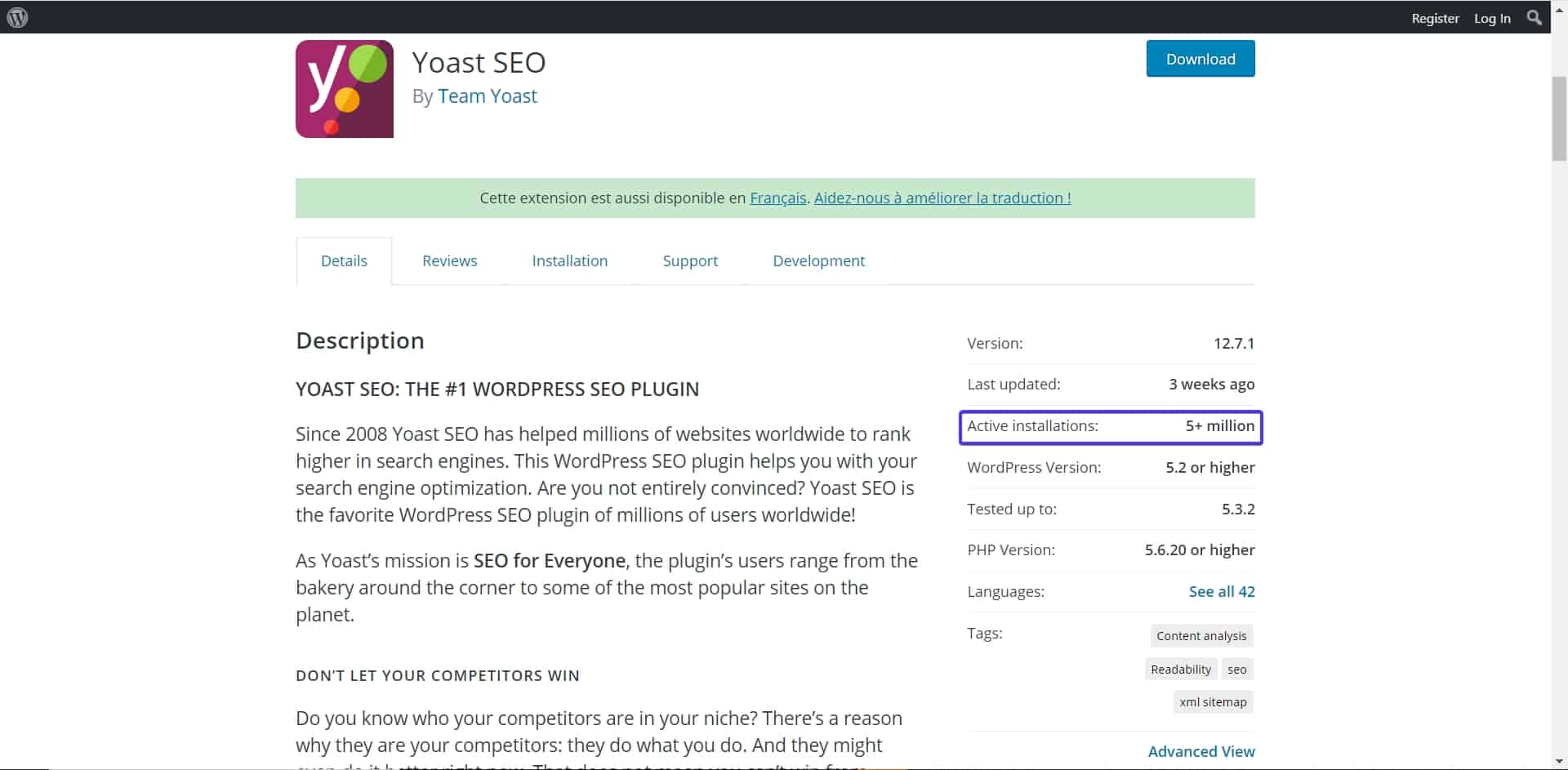1568x770 pixels.
Task: Click the Register link
Action: pyautogui.click(x=1435, y=18)
